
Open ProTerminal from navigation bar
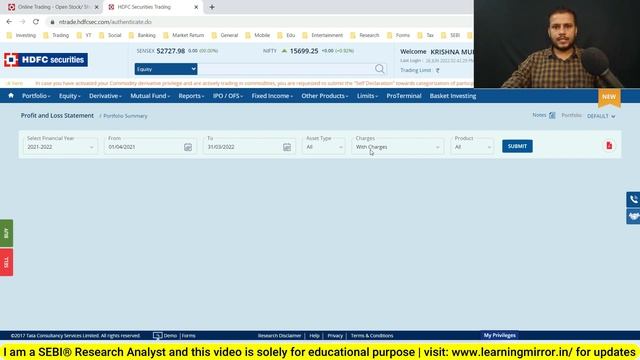[404, 96]
